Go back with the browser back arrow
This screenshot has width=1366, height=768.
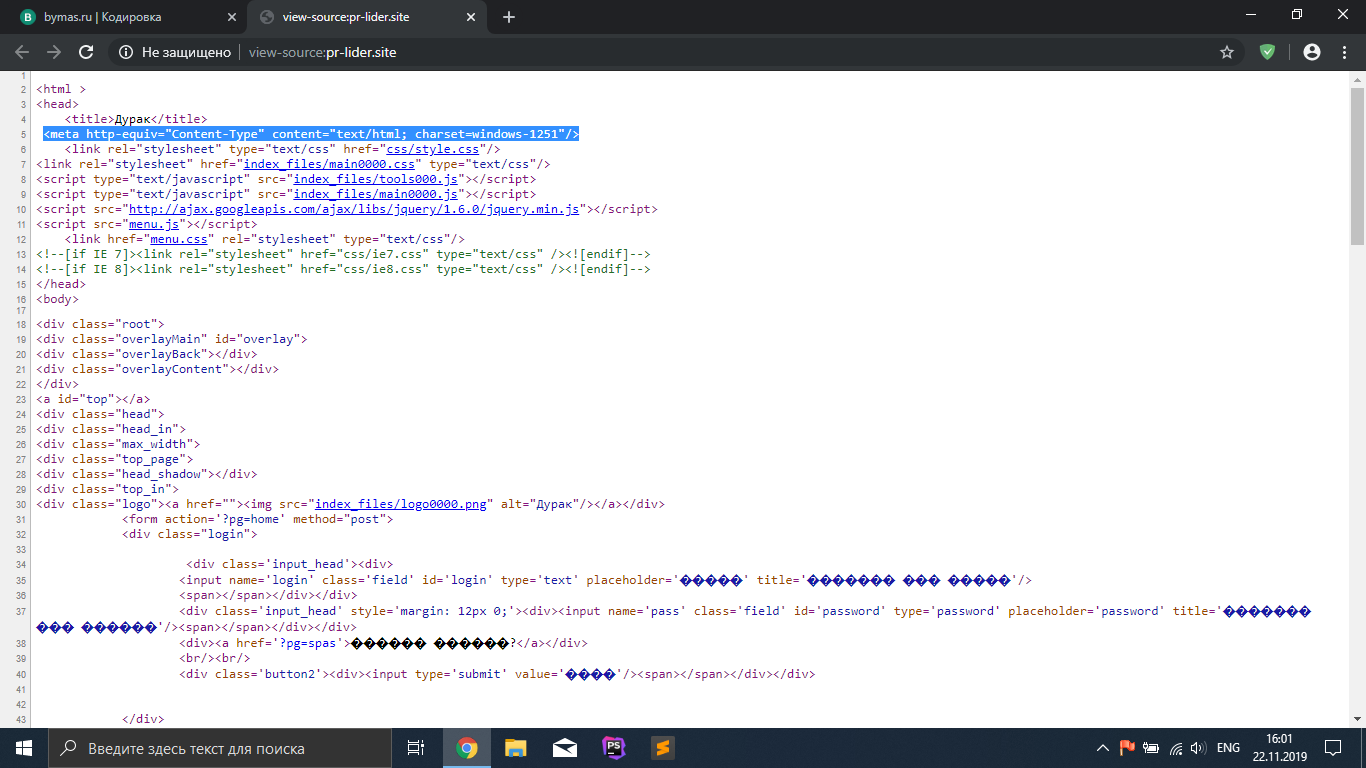tap(22, 52)
